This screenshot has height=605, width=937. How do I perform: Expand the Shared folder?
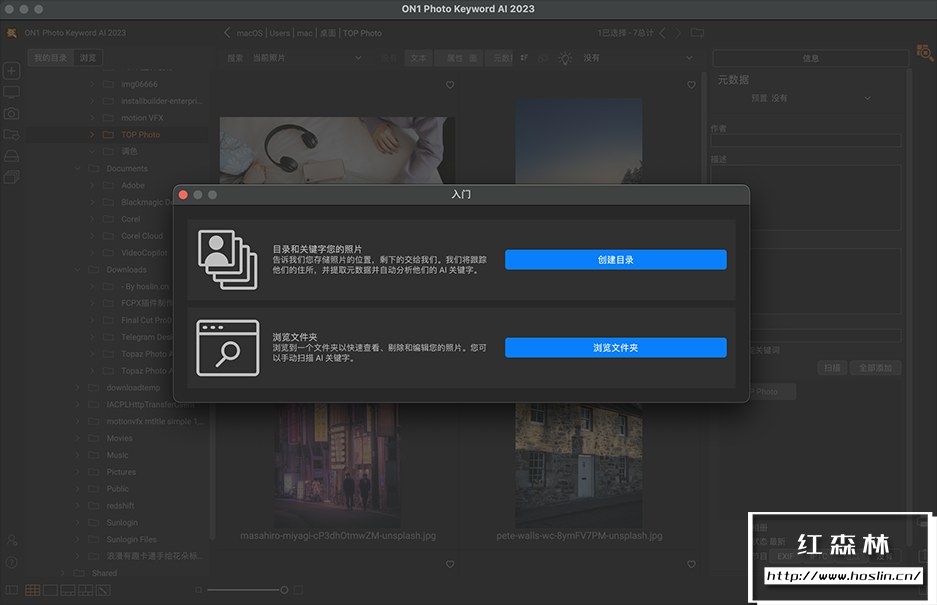pyautogui.click(x=63, y=573)
